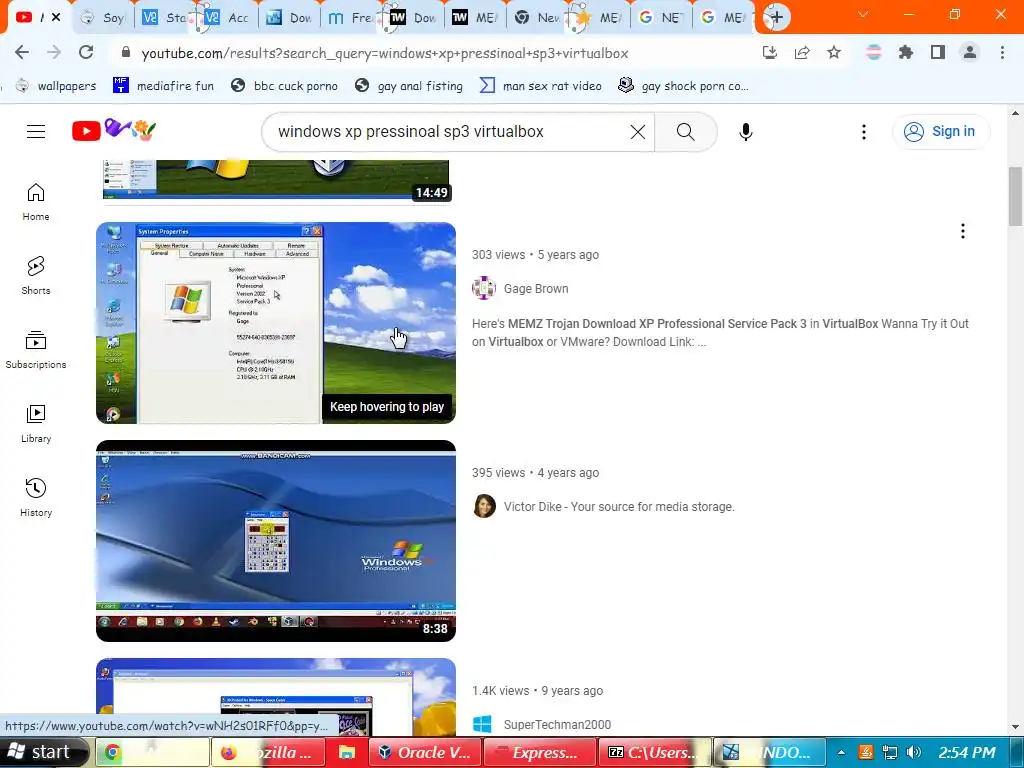Go back with the browser back arrow

click(x=22, y=52)
